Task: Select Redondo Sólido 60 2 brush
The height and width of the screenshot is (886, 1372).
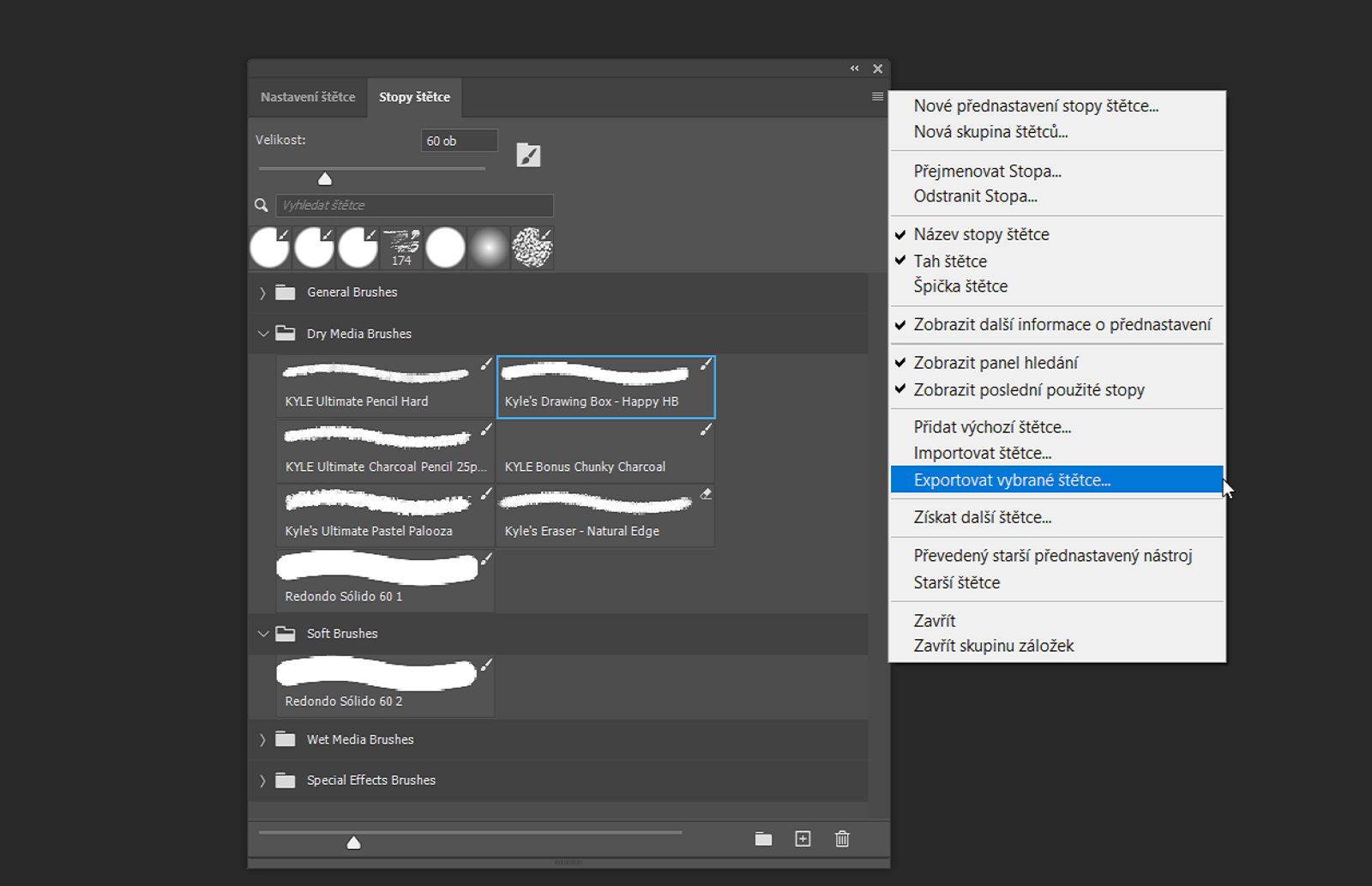Action: [x=385, y=686]
